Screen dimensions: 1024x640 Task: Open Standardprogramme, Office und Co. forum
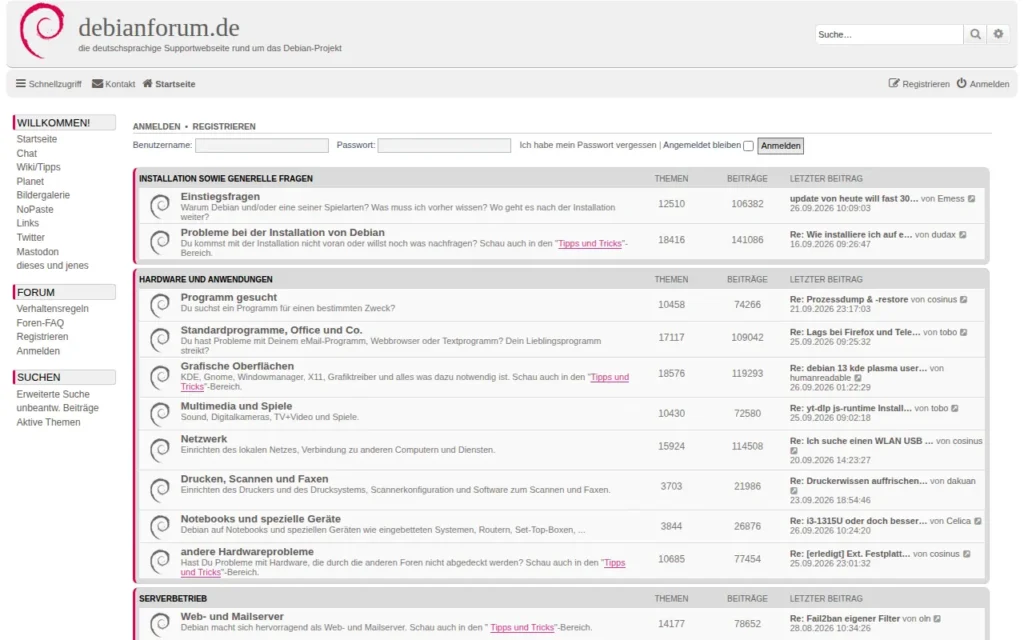point(271,330)
